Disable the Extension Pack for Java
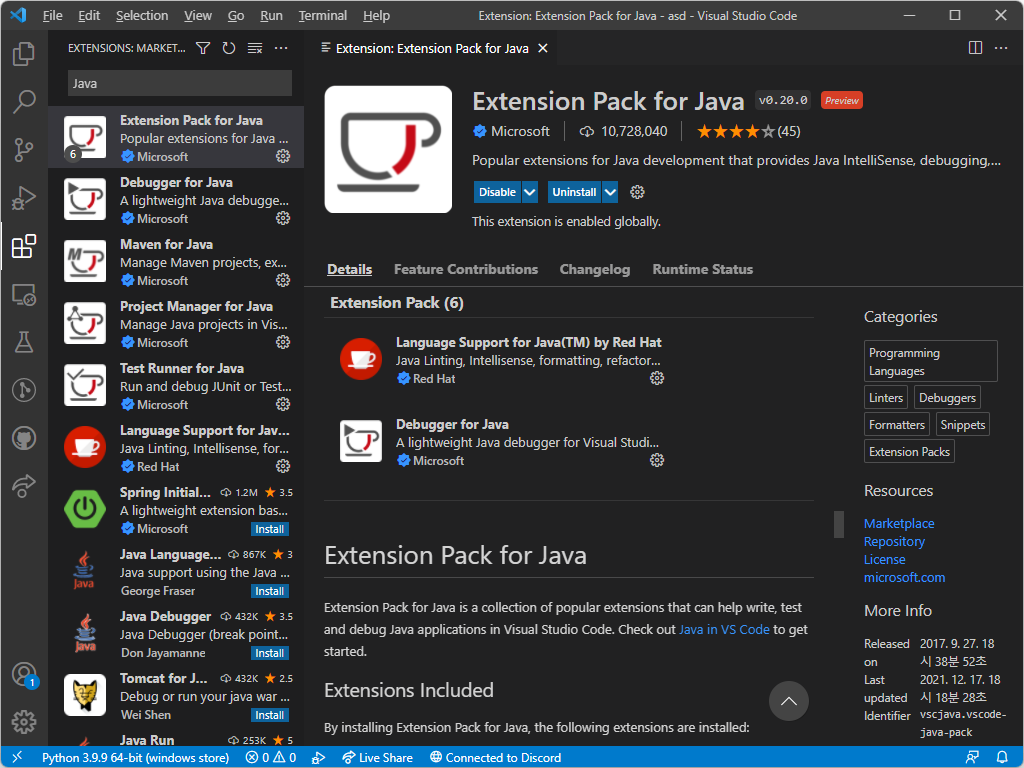1024x768 pixels. (497, 192)
